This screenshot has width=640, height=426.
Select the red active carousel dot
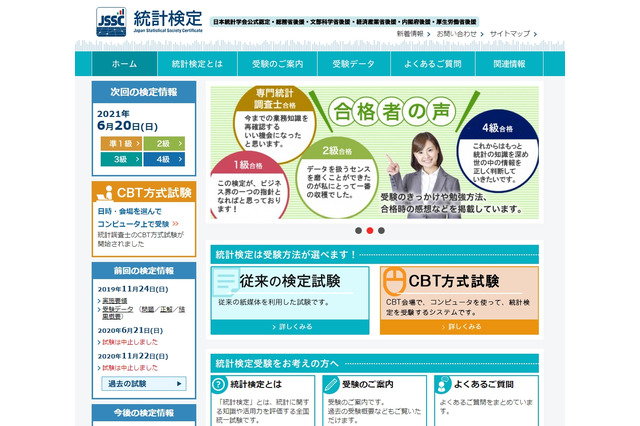point(370,231)
